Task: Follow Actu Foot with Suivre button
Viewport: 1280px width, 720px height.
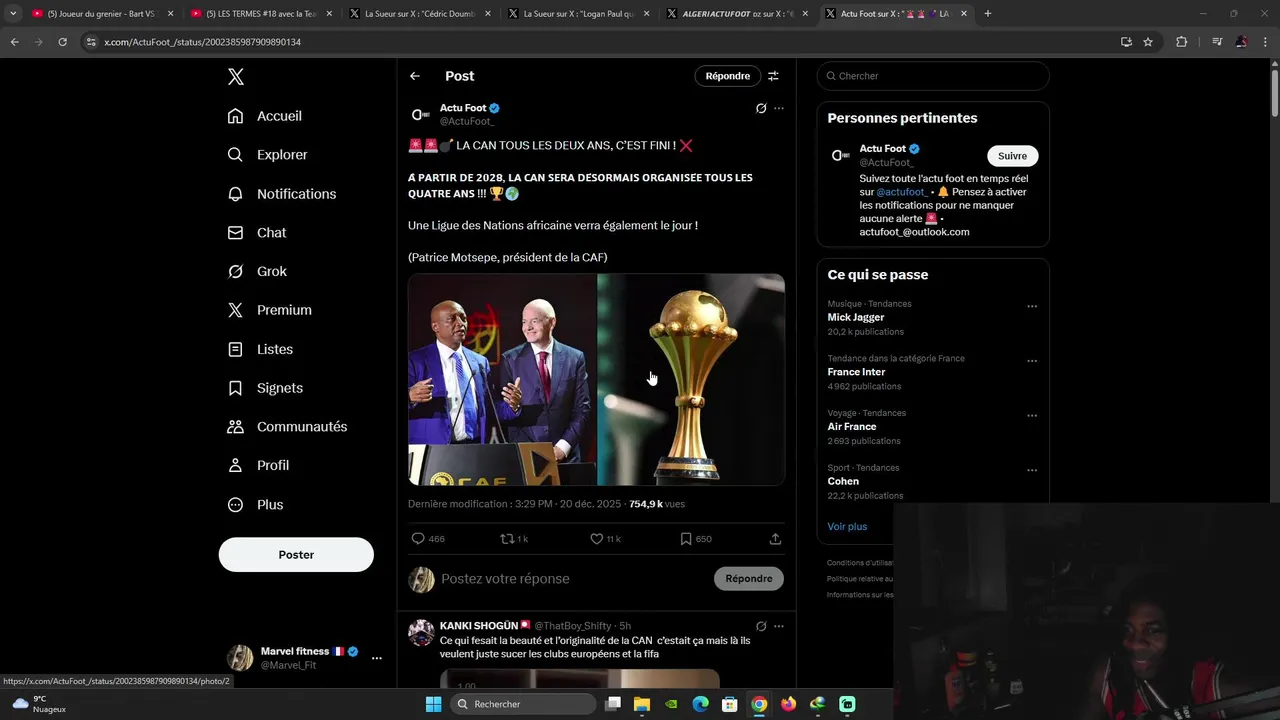Action: pyautogui.click(x=1012, y=156)
